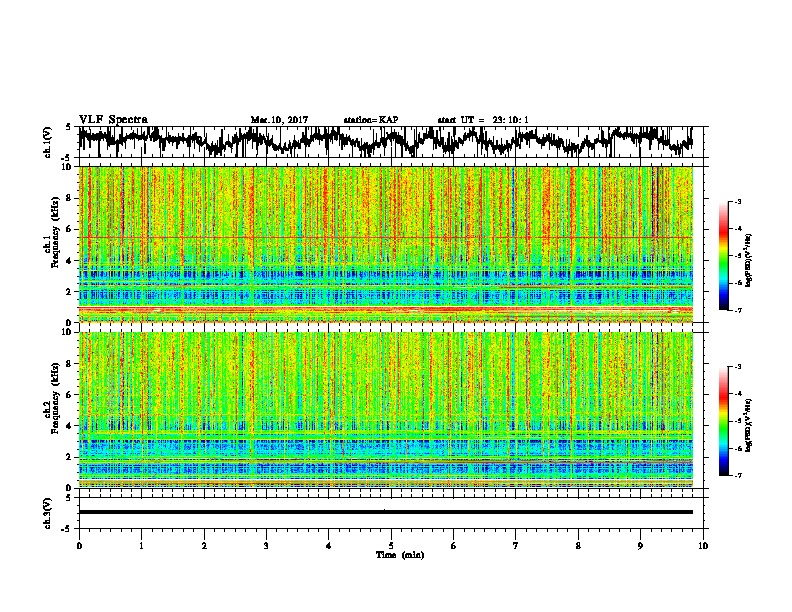This screenshot has width=792, height=612.
Task: Click time axis tick label "4"
Action: pyautogui.click(x=329, y=546)
